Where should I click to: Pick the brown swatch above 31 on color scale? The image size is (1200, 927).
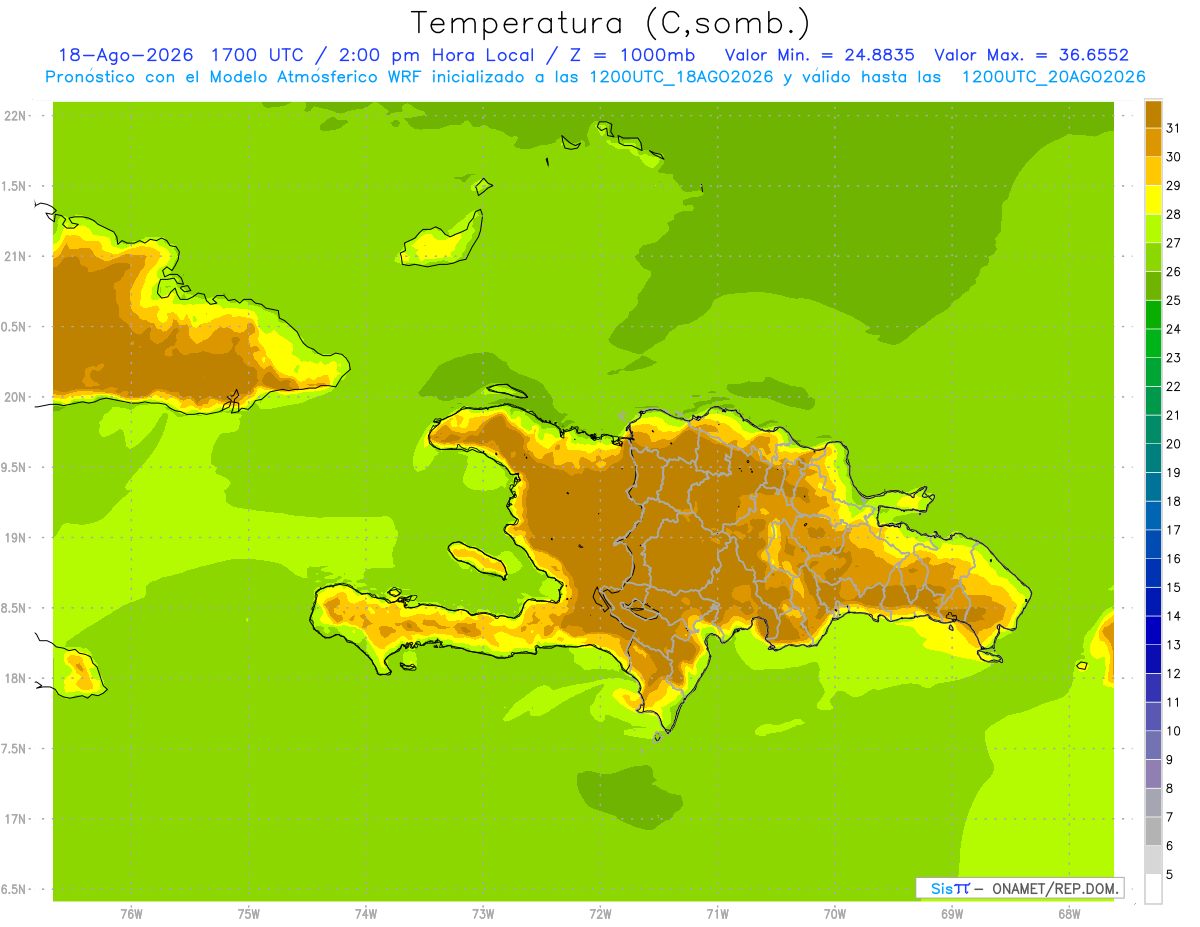1153,115
